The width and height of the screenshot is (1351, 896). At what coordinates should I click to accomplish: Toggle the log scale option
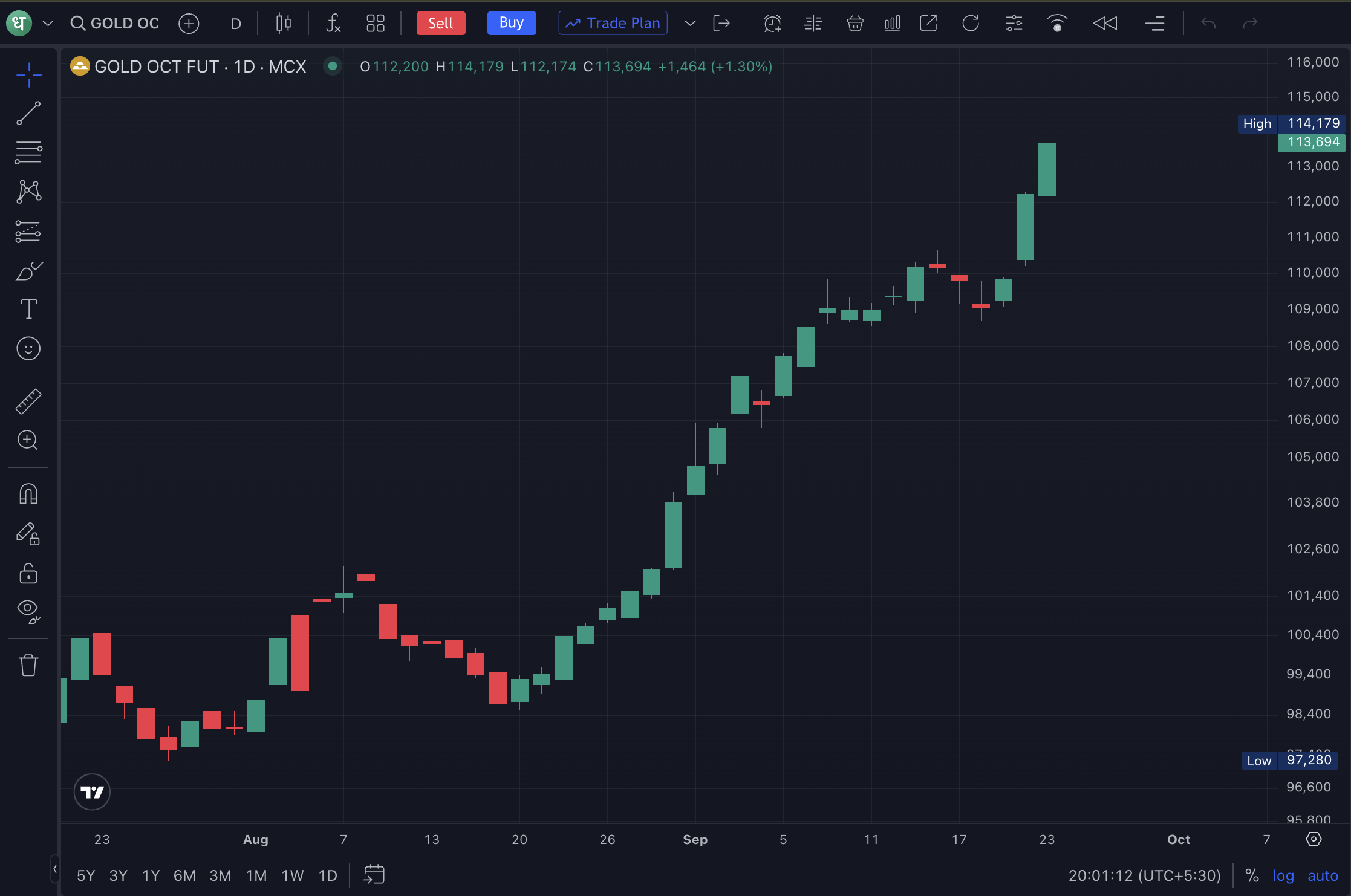click(1283, 875)
